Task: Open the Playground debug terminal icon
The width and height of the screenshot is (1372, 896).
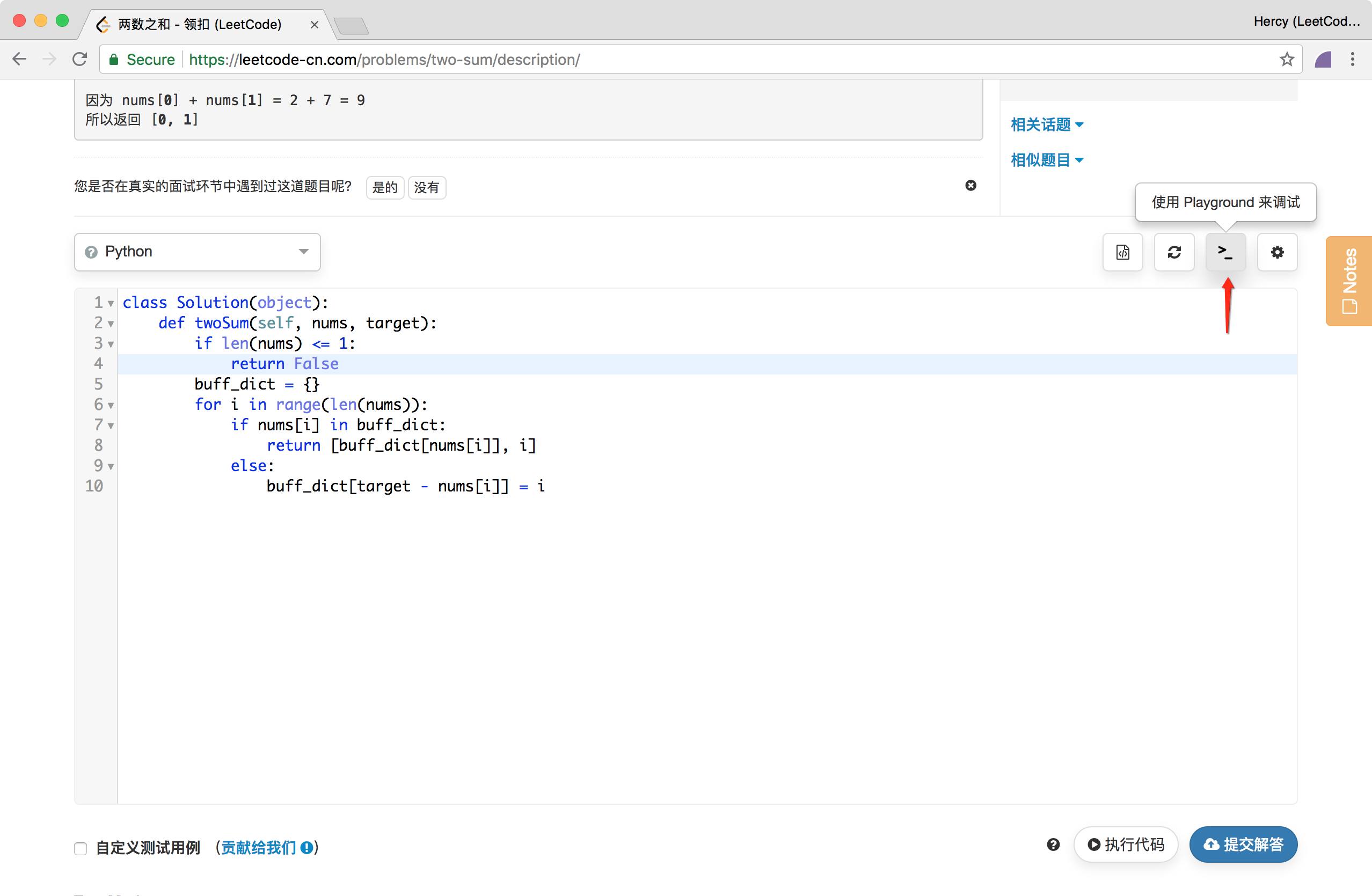Action: pyautogui.click(x=1225, y=252)
